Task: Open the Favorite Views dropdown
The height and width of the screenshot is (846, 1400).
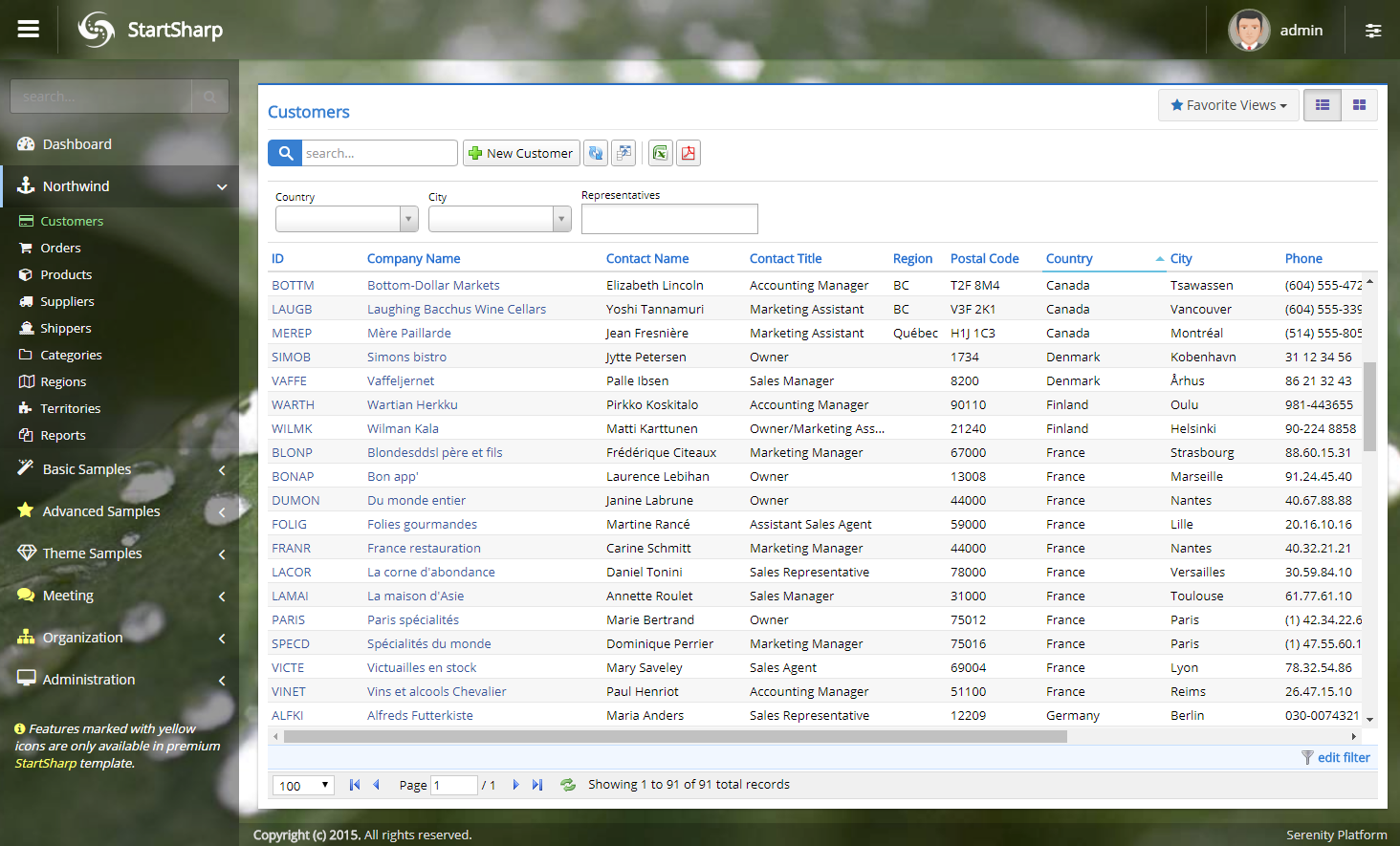Action: [1228, 105]
